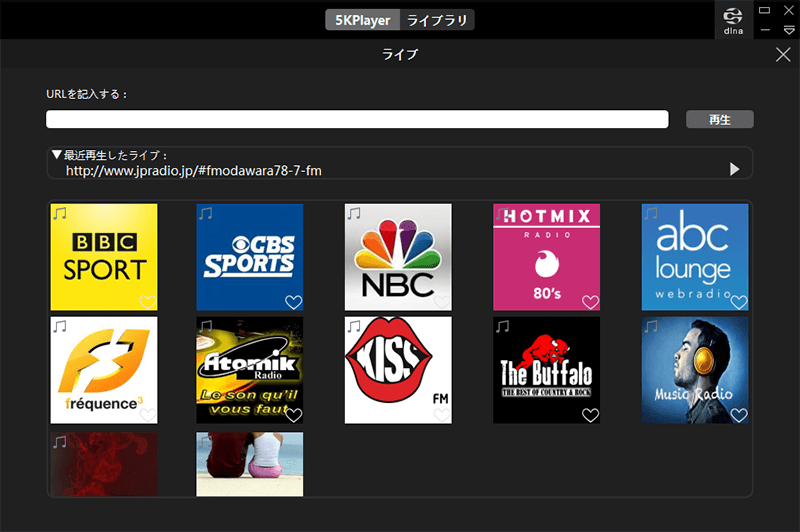Select the 5KPlayer tab

pyautogui.click(x=362, y=20)
